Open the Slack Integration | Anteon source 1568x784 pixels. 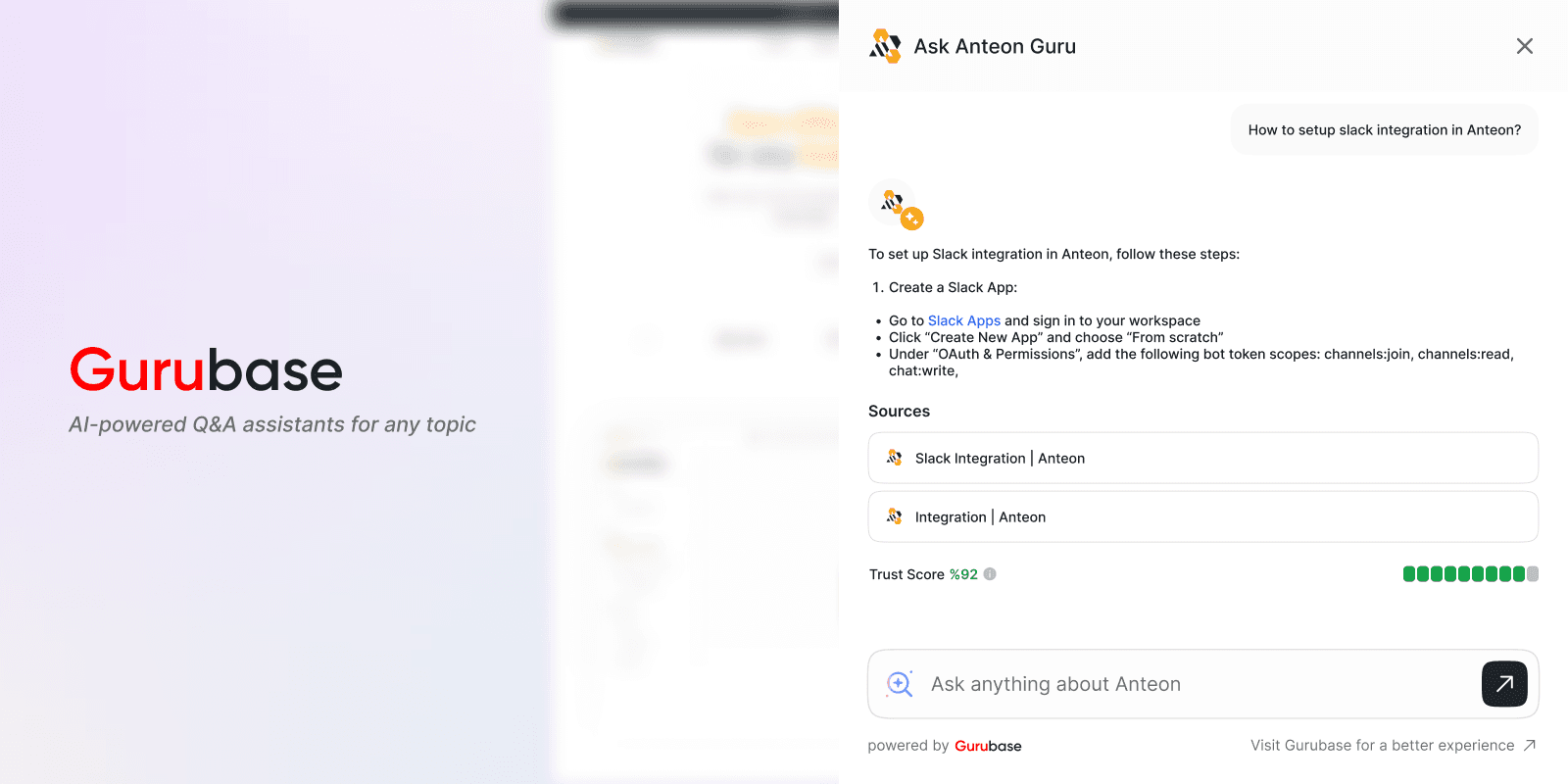click(1202, 458)
